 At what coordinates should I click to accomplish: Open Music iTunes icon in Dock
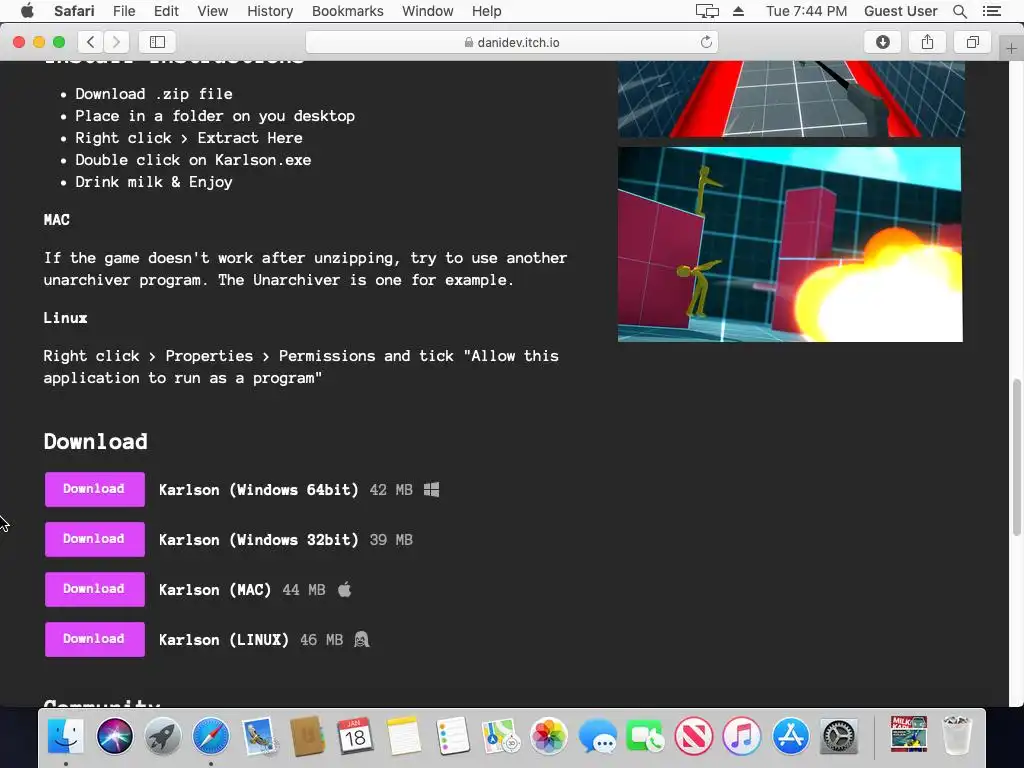(742, 736)
